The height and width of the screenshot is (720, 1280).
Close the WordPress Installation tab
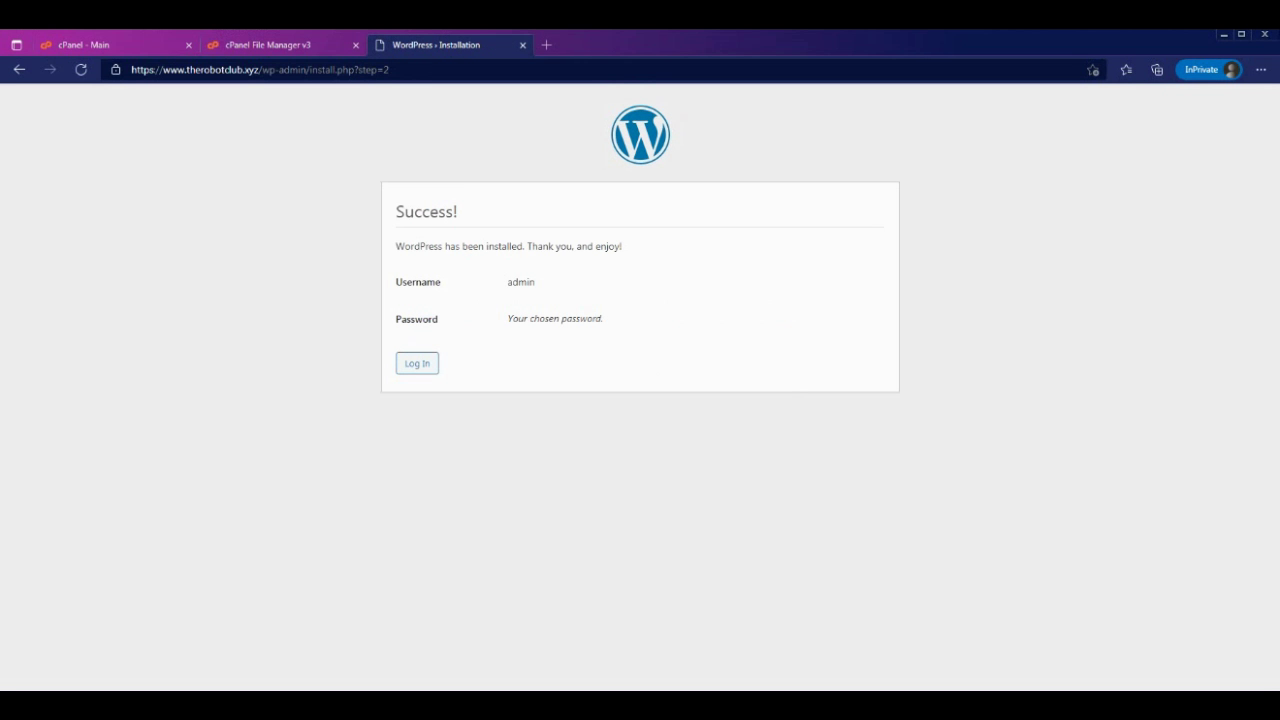click(523, 45)
